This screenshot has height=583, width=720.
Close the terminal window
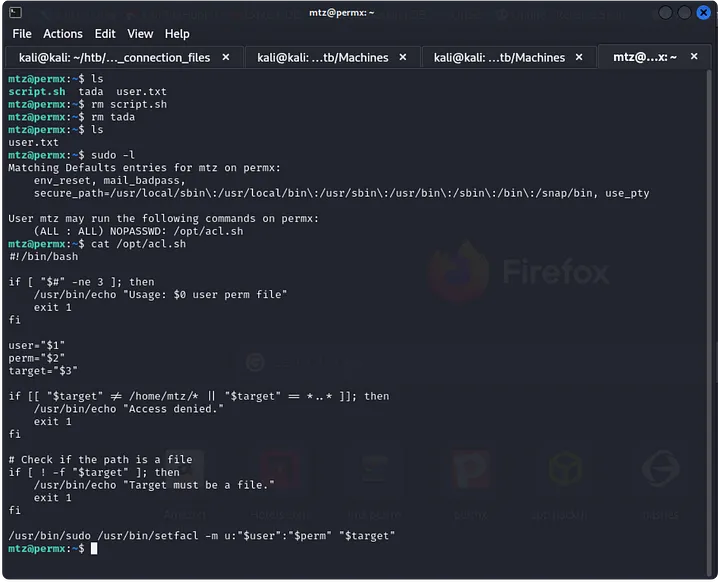pos(704,13)
